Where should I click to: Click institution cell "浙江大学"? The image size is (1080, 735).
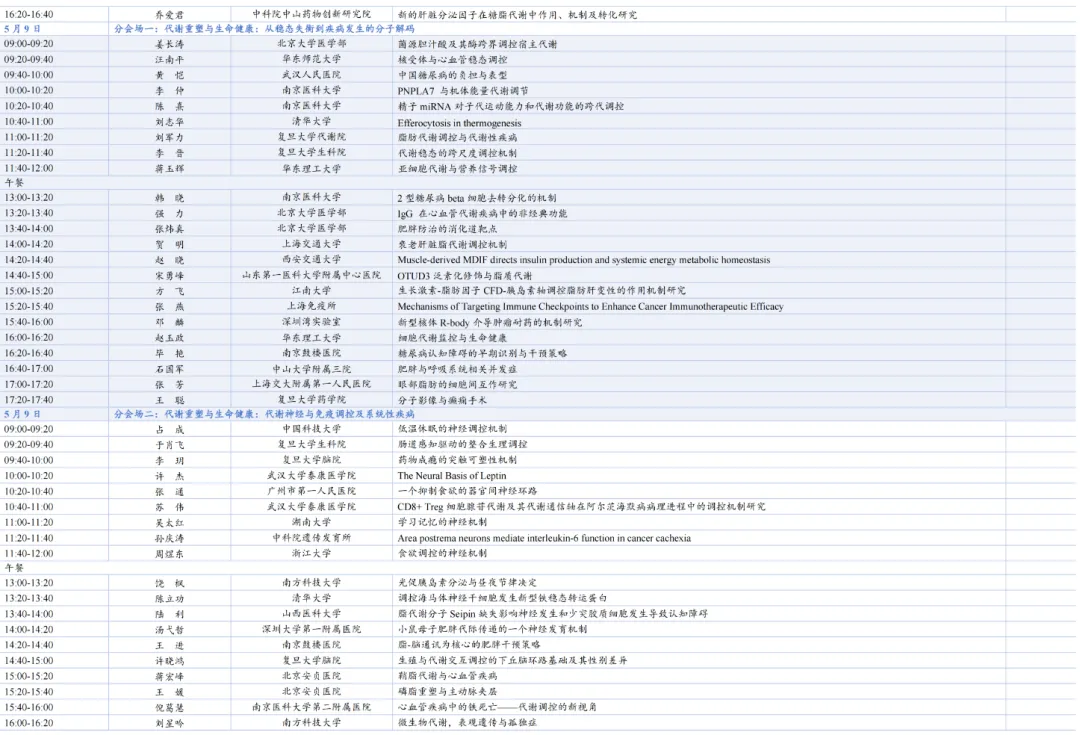click(x=311, y=553)
